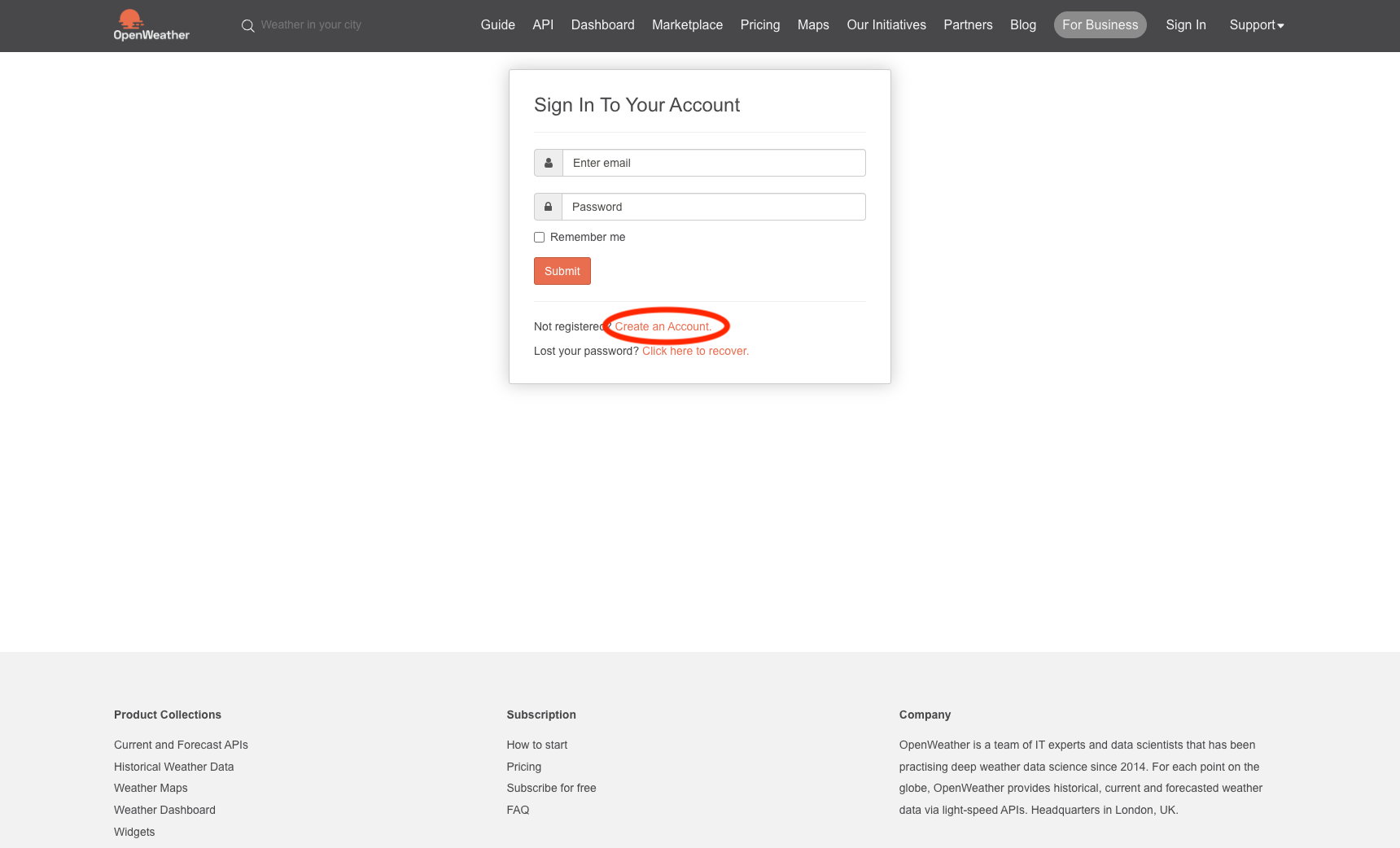Expand the Support dropdown menu
The height and width of the screenshot is (848, 1400).
[x=1256, y=25]
